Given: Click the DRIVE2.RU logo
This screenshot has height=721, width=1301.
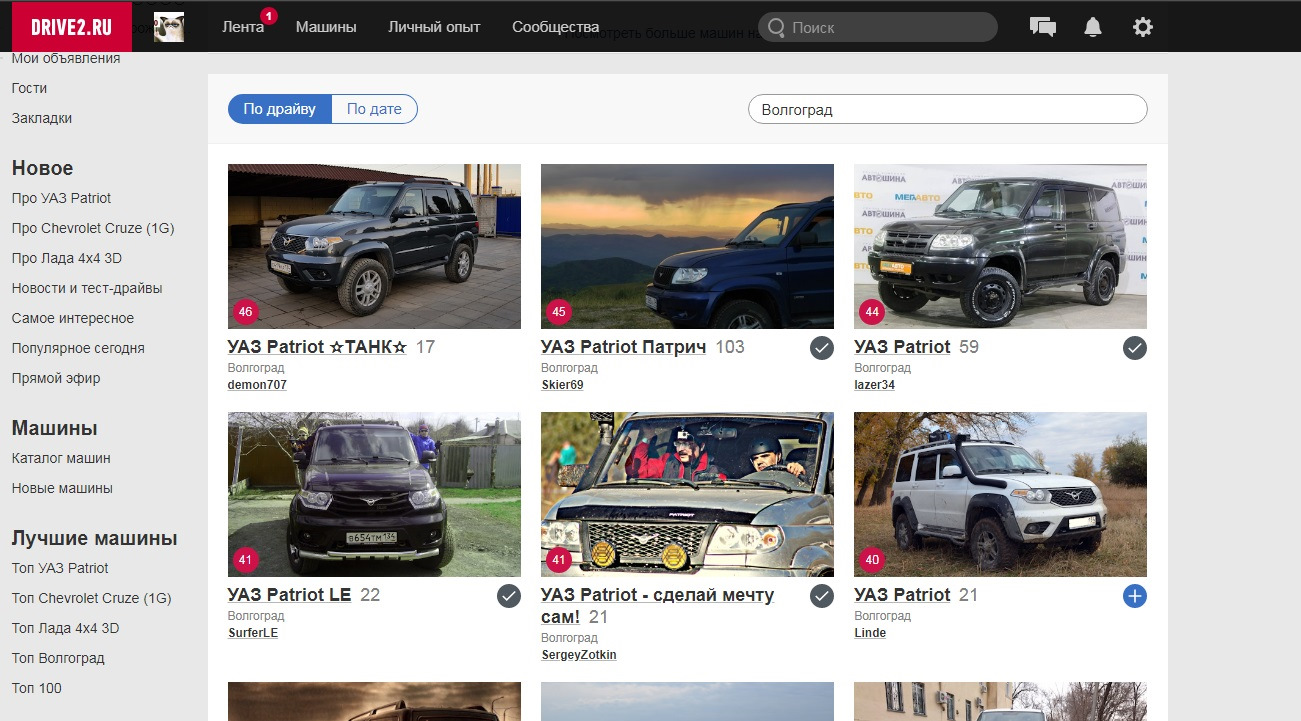Looking at the screenshot, I should (x=72, y=27).
